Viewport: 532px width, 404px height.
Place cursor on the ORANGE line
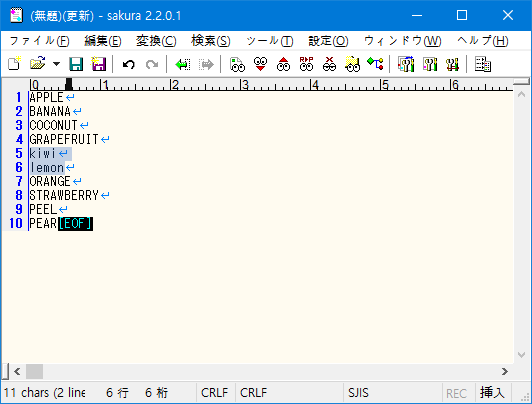(x=50, y=181)
